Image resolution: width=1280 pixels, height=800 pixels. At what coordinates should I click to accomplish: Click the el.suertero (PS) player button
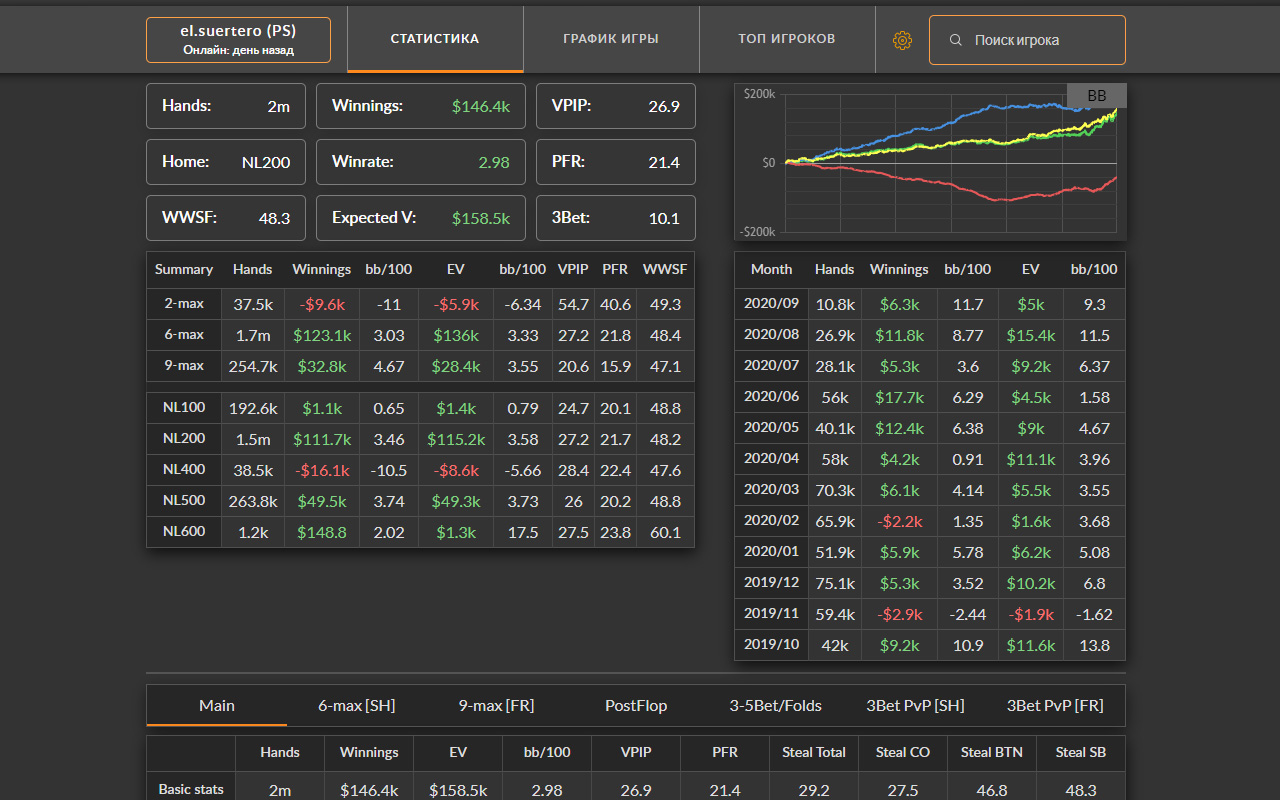[238, 40]
